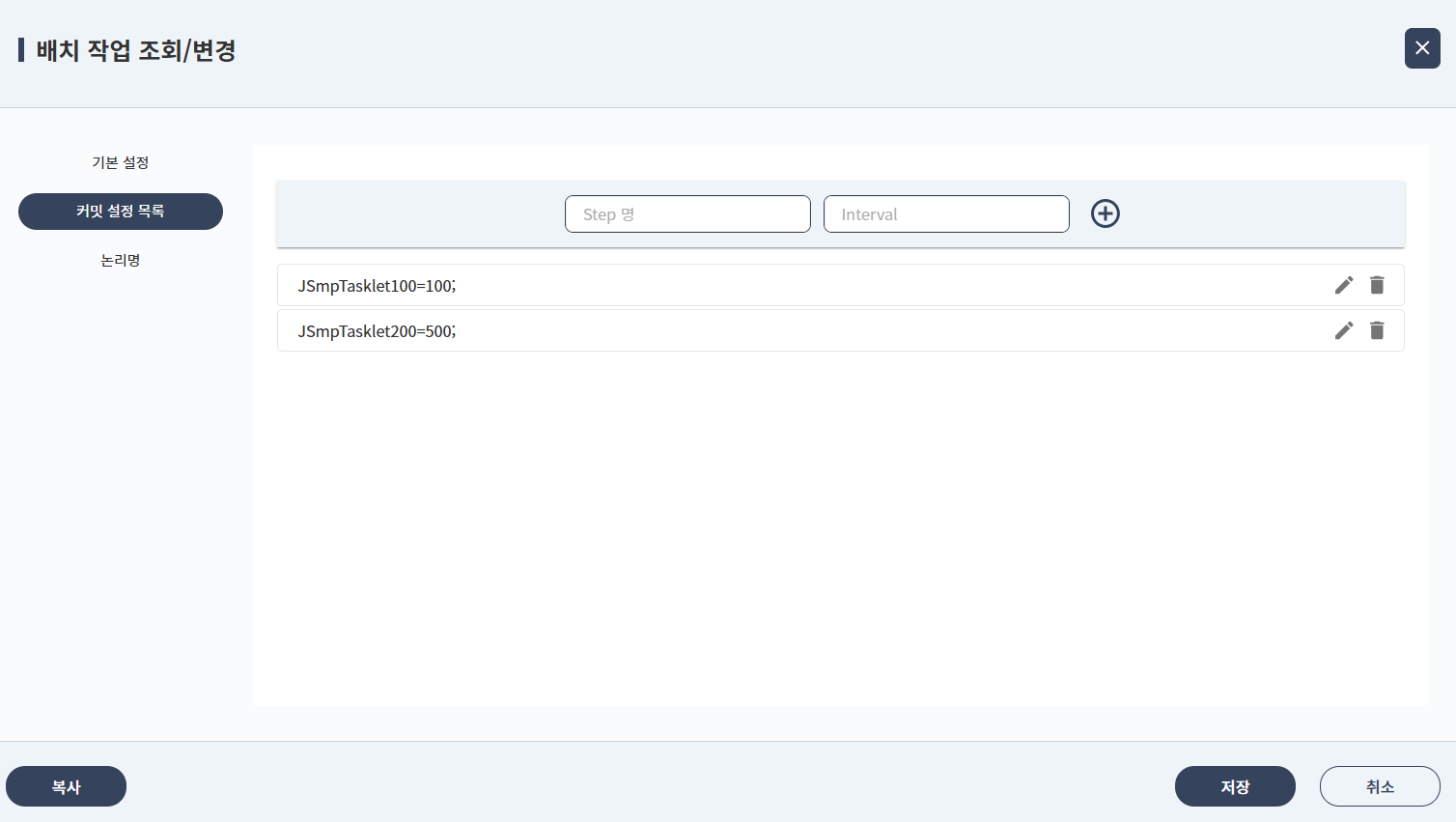Image resolution: width=1456 pixels, height=822 pixels.
Task: Select the JSmpTasklet200=500; list row
Action: [772, 331]
